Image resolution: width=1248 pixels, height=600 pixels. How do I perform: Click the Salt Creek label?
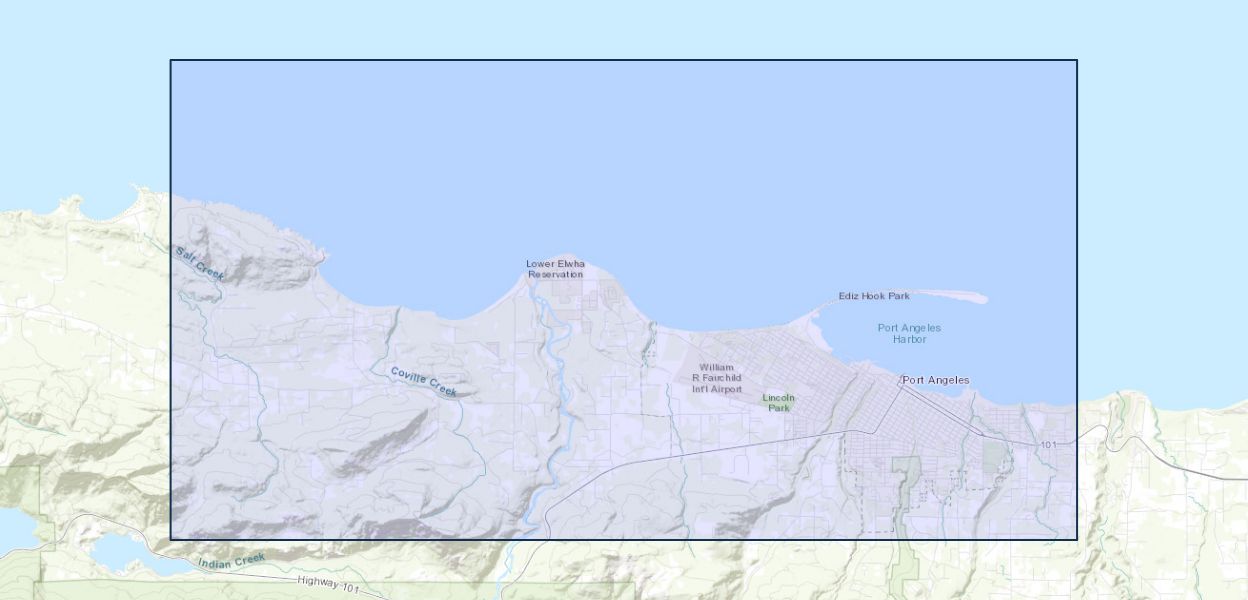tap(200, 263)
